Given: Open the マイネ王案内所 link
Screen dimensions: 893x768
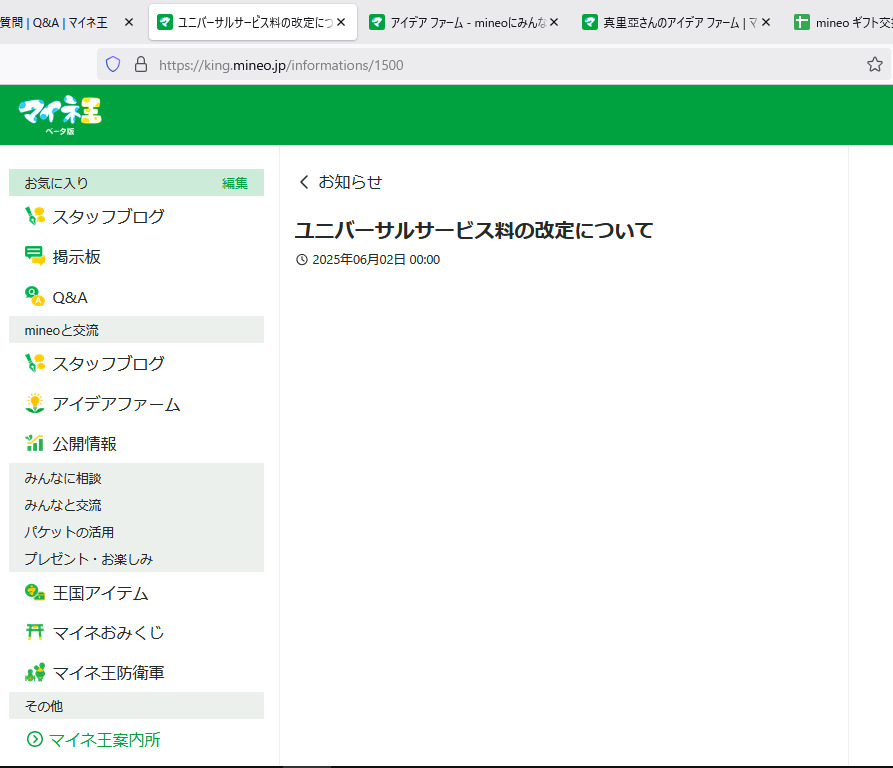Looking at the screenshot, I should (x=104, y=740).
